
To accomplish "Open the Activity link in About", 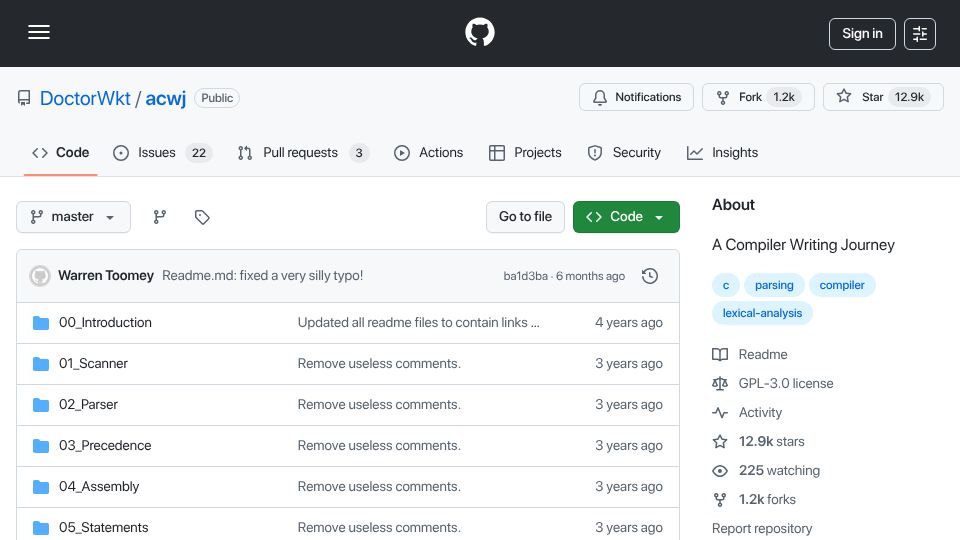I will coord(747,413).
